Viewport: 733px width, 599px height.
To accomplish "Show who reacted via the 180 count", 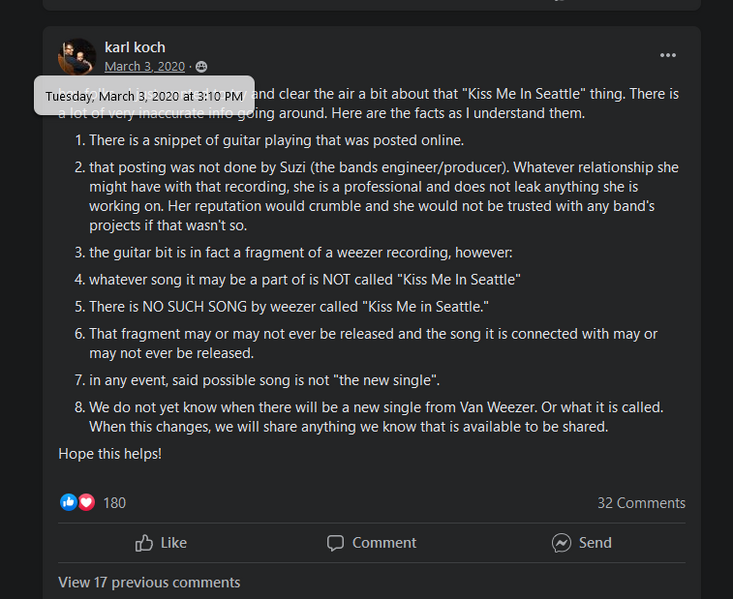I will (x=114, y=503).
